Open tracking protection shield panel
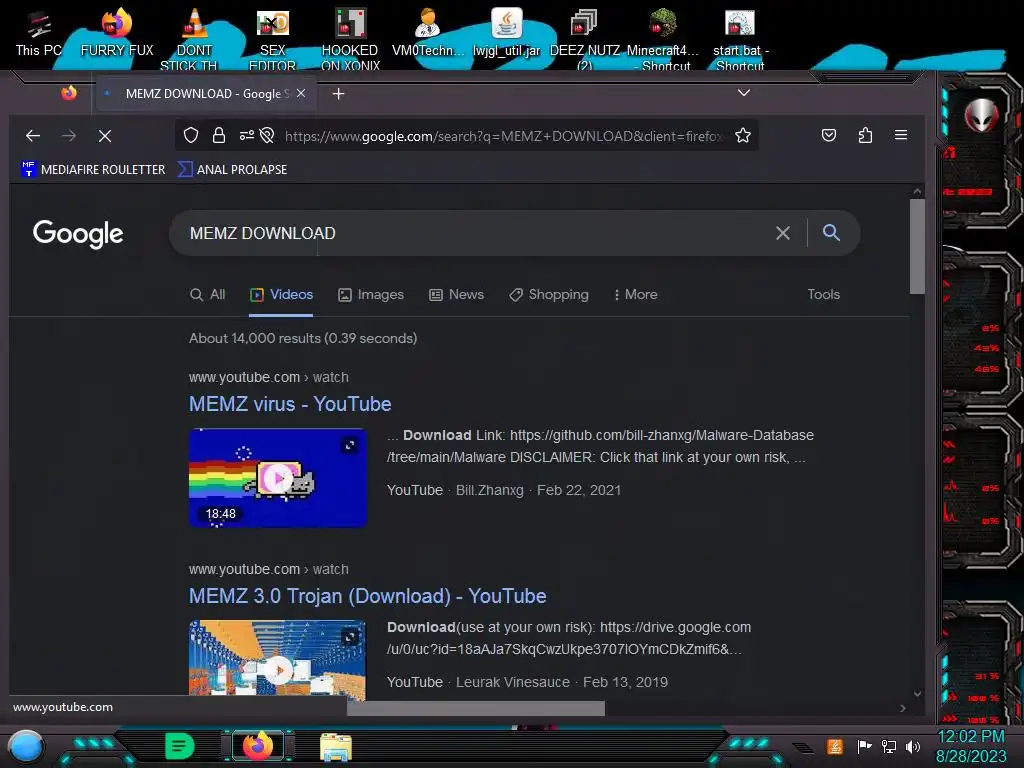Screen dimensions: 1024x768 (x=191, y=135)
